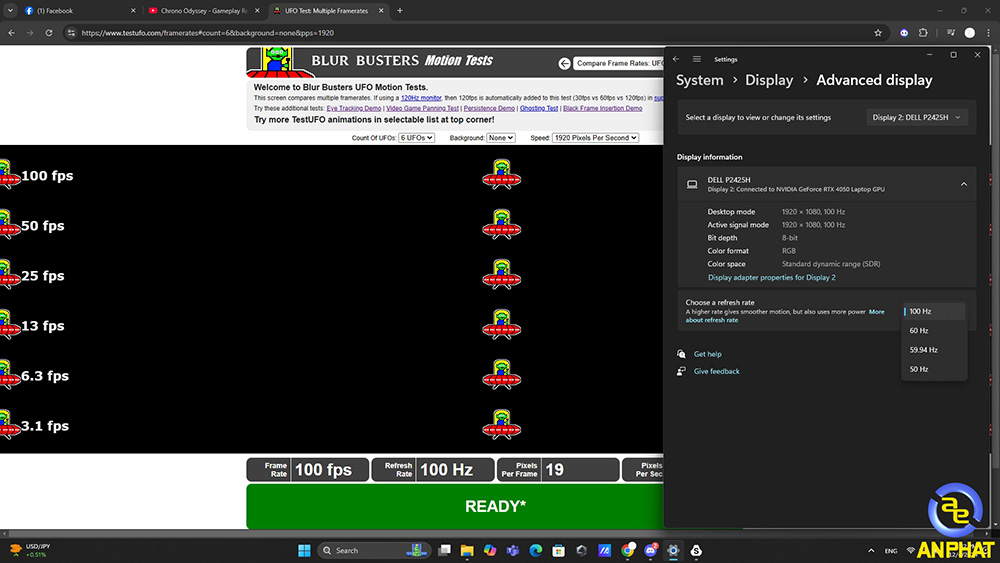Choose 60 Hz refresh rate

(x=934, y=330)
